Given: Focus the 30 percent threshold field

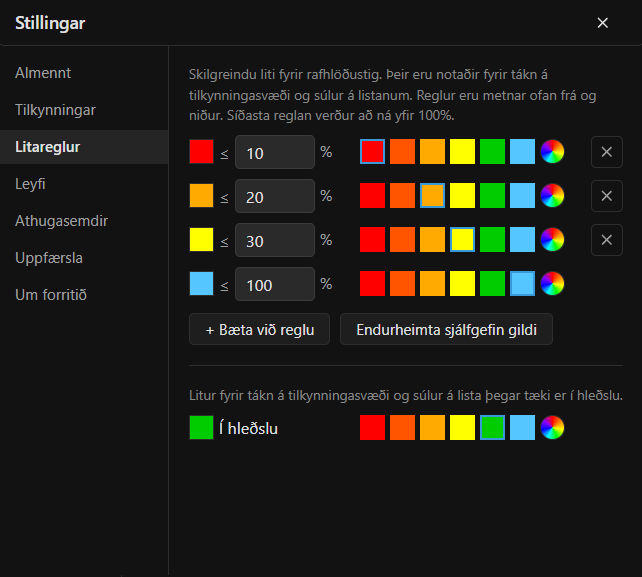Looking at the screenshot, I should [x=275, y=240].
